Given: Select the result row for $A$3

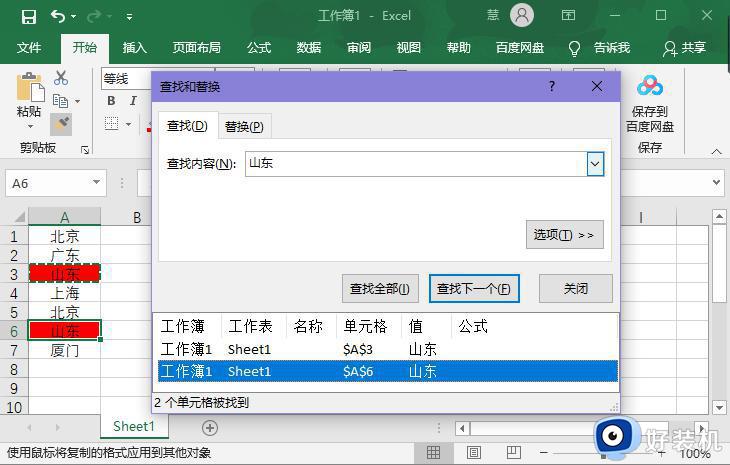Looking at the screenshot, I should coord(388,349).
